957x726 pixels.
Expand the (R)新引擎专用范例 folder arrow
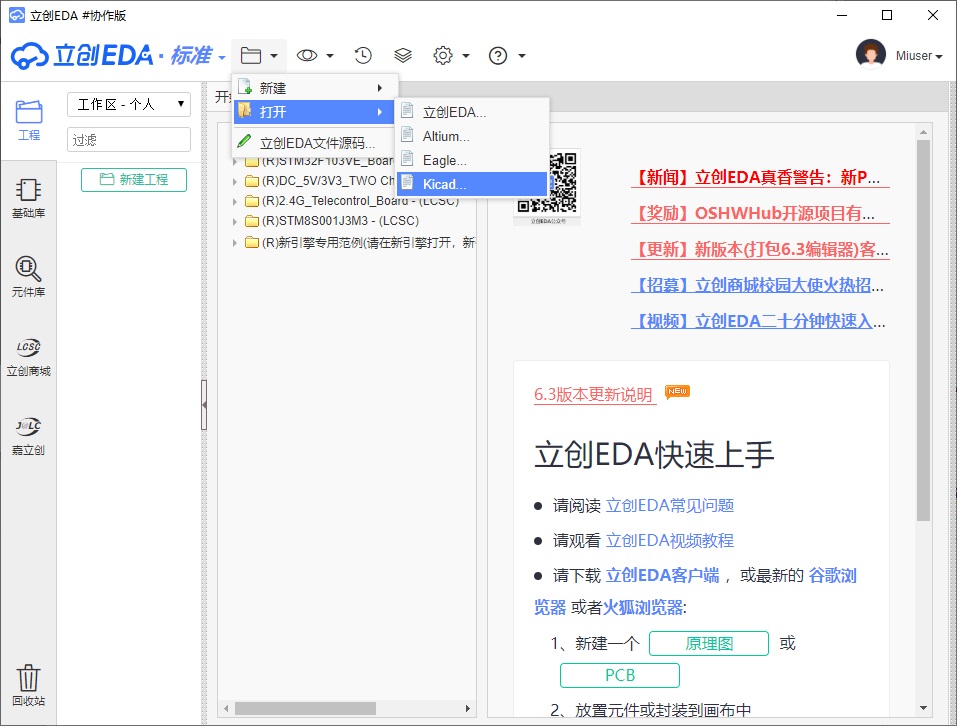pos(235,243)
